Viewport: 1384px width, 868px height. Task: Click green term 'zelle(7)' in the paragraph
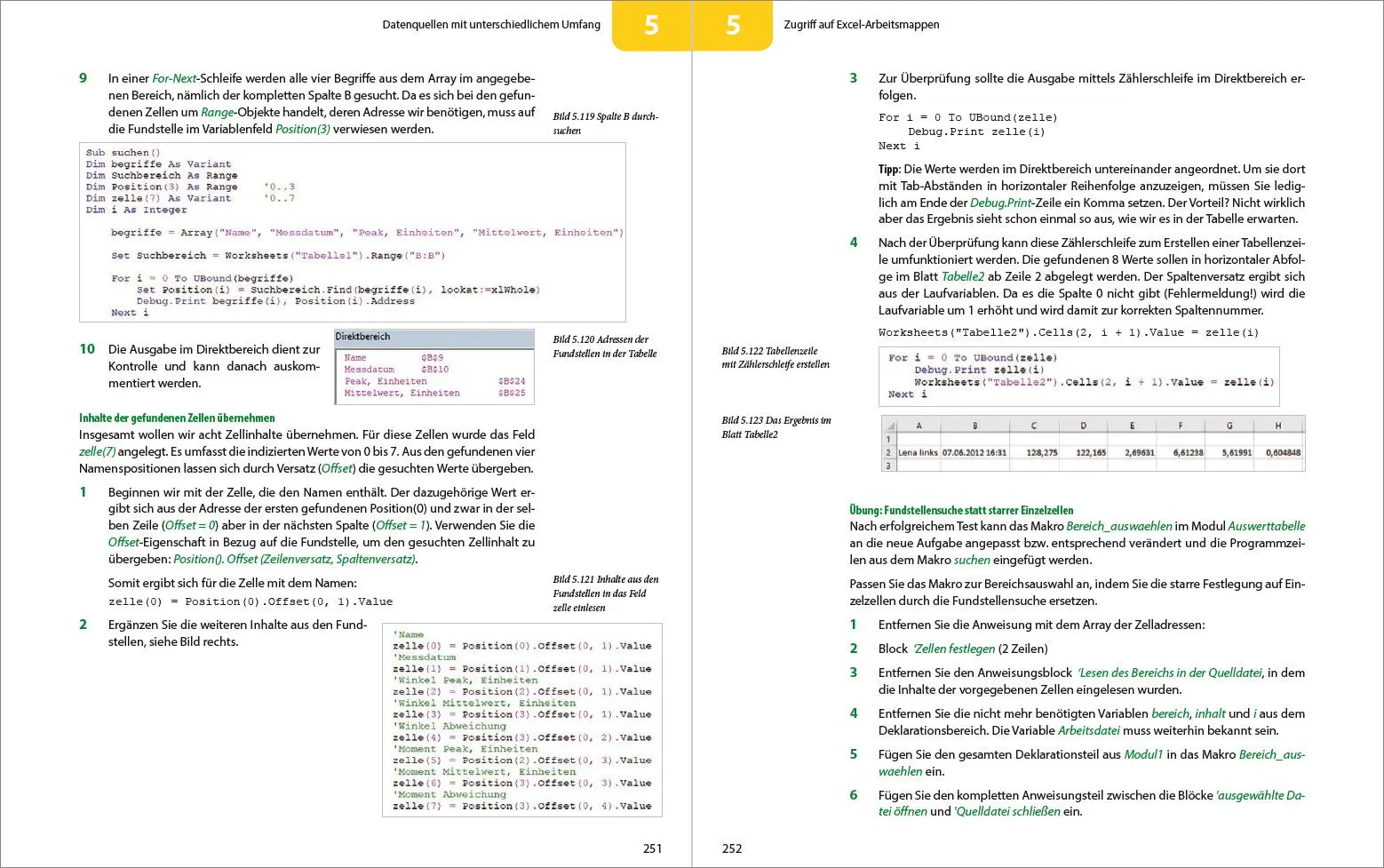pos(97,451)
